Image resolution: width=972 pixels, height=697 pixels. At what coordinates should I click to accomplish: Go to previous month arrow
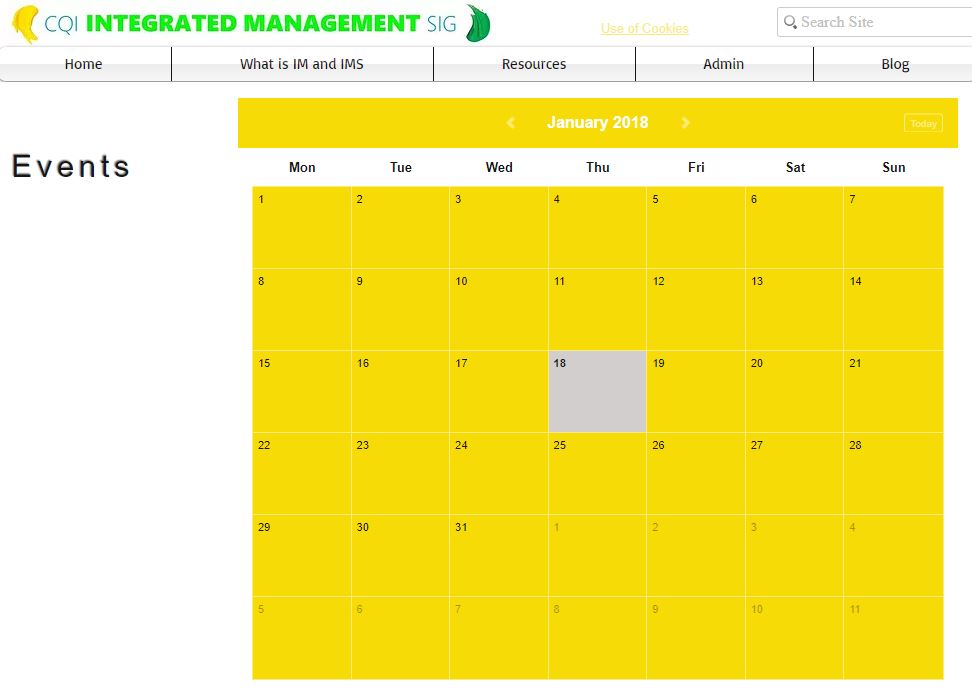click(x=511, y=123)
